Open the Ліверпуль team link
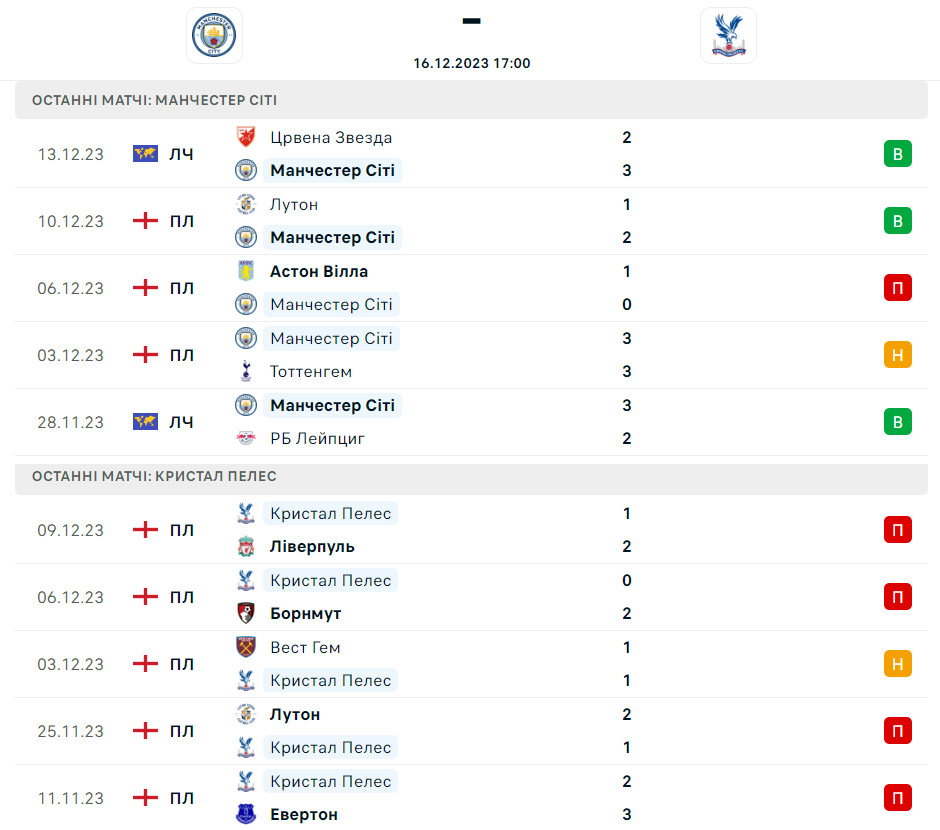The height and width of the screenshot is (830, 940). 312,546
